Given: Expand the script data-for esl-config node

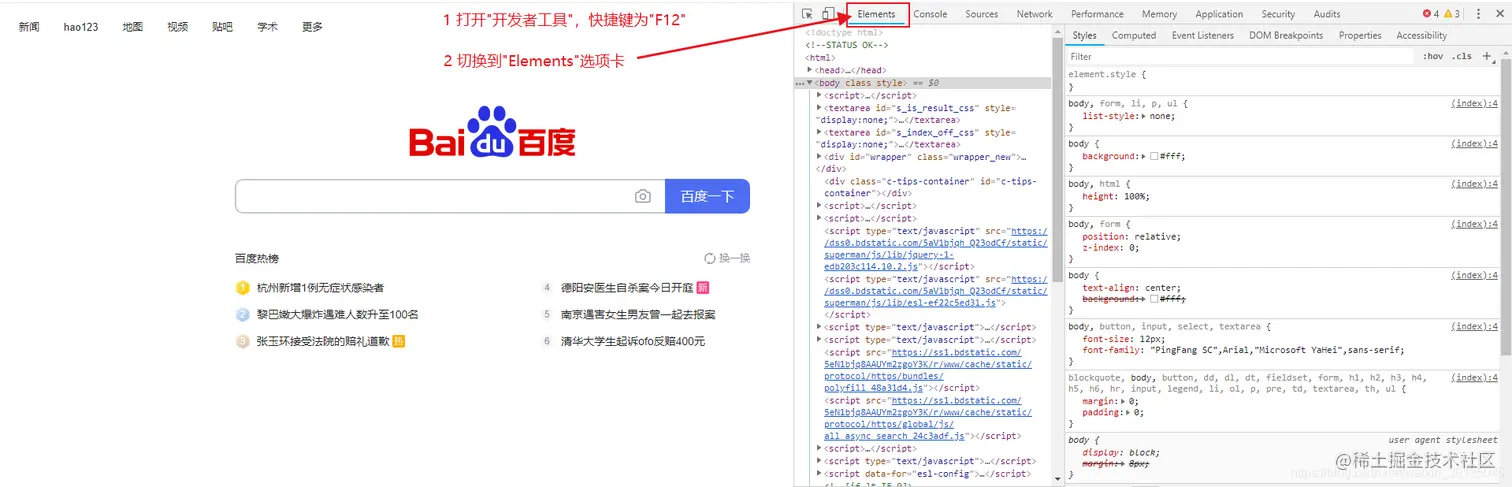Looking at the screenshot, I should tap(819, 473).
